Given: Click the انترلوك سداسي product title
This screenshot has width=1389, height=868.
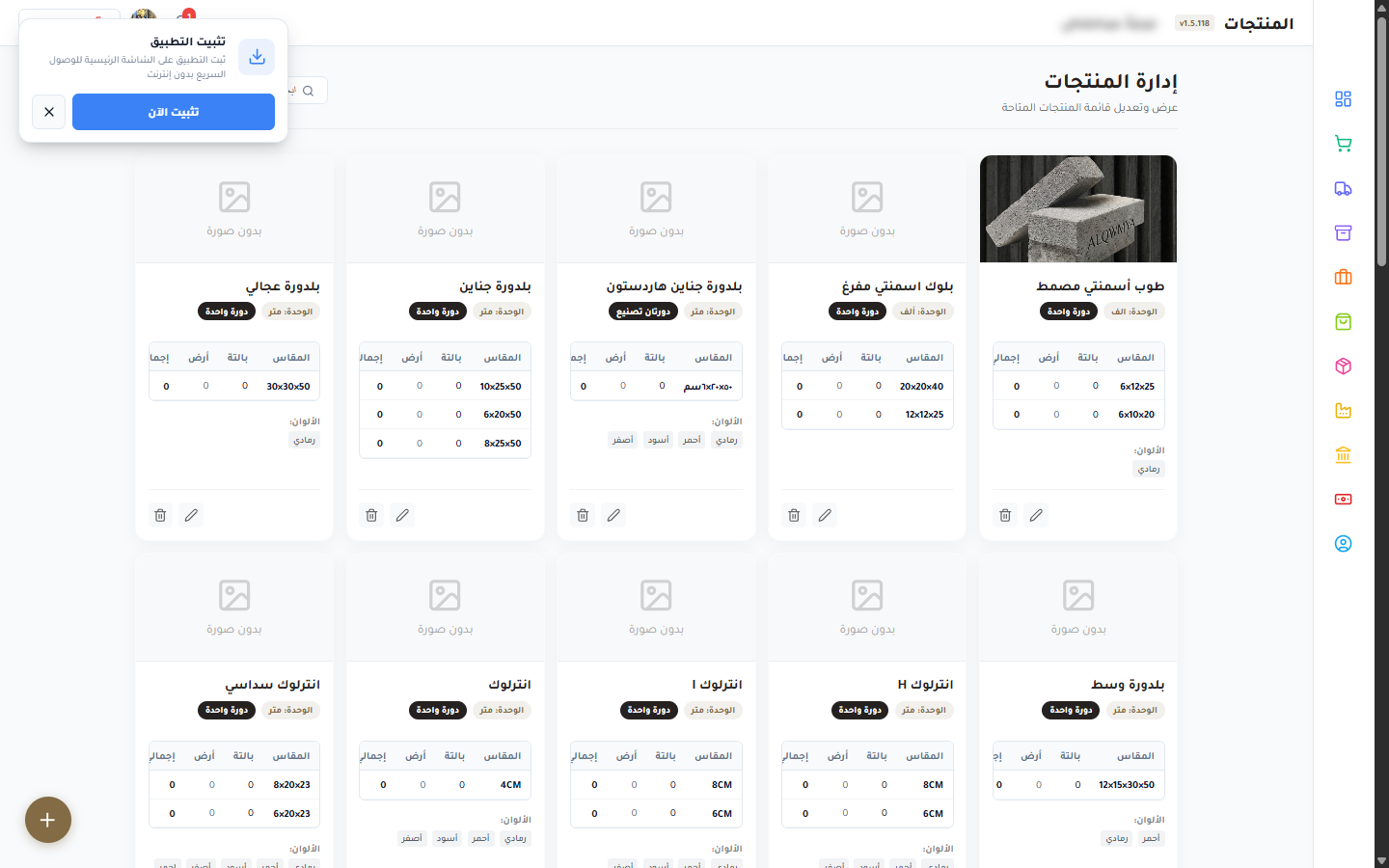Looking at the screenshot, I should click(x=272, y=685).
